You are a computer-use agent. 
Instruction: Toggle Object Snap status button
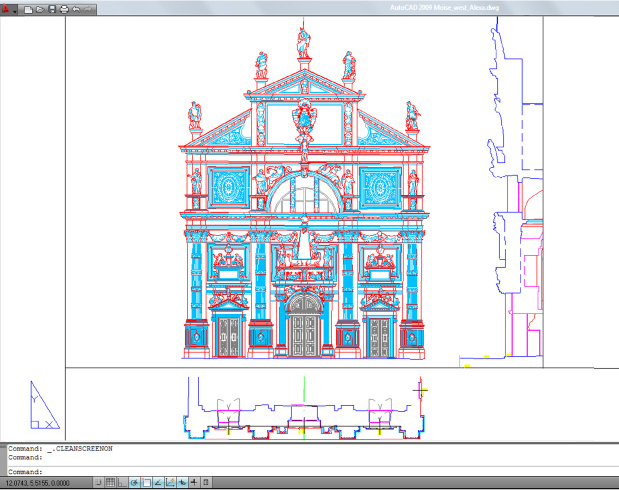(147, 483)
